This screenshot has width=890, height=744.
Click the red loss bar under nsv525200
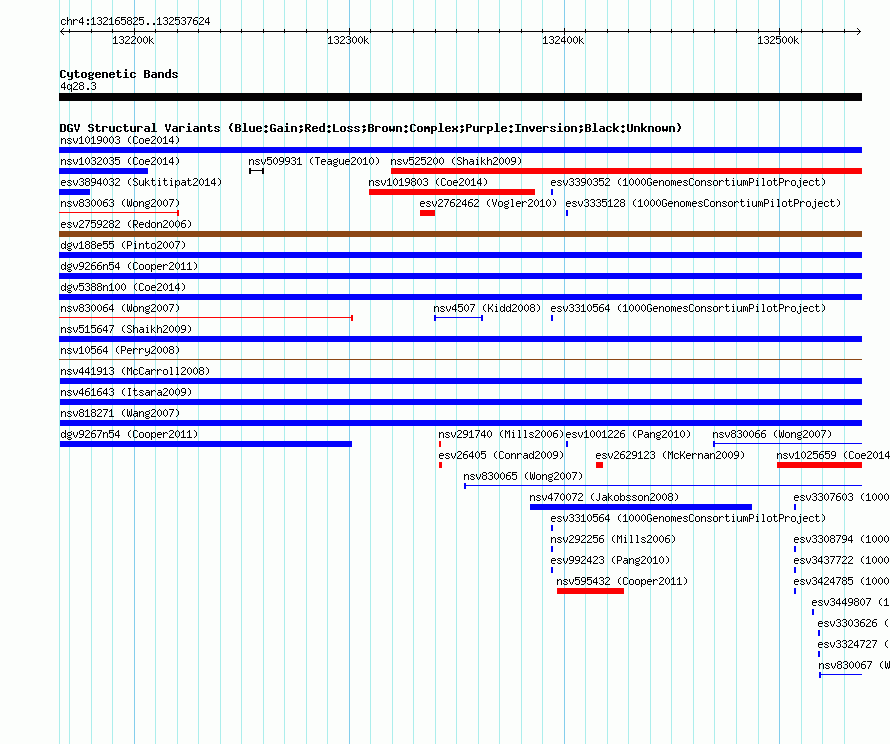pyautogui.click(x=627, y=171)
